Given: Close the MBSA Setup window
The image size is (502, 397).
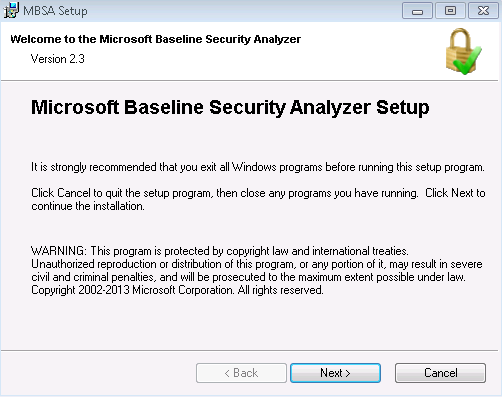Looking at the screenshot, I should (483, 11).
